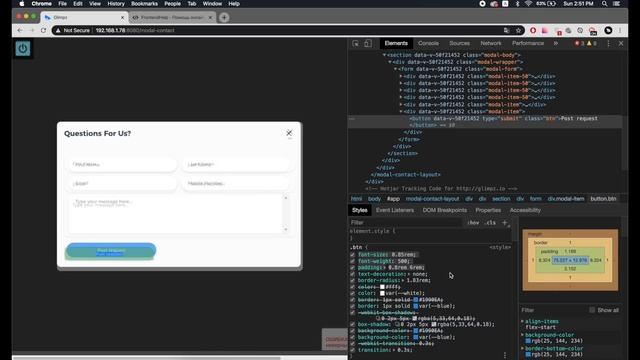Reload the page with the refresh icon
The width and height of the screenshot is (640, 360).
pos(43,30)
